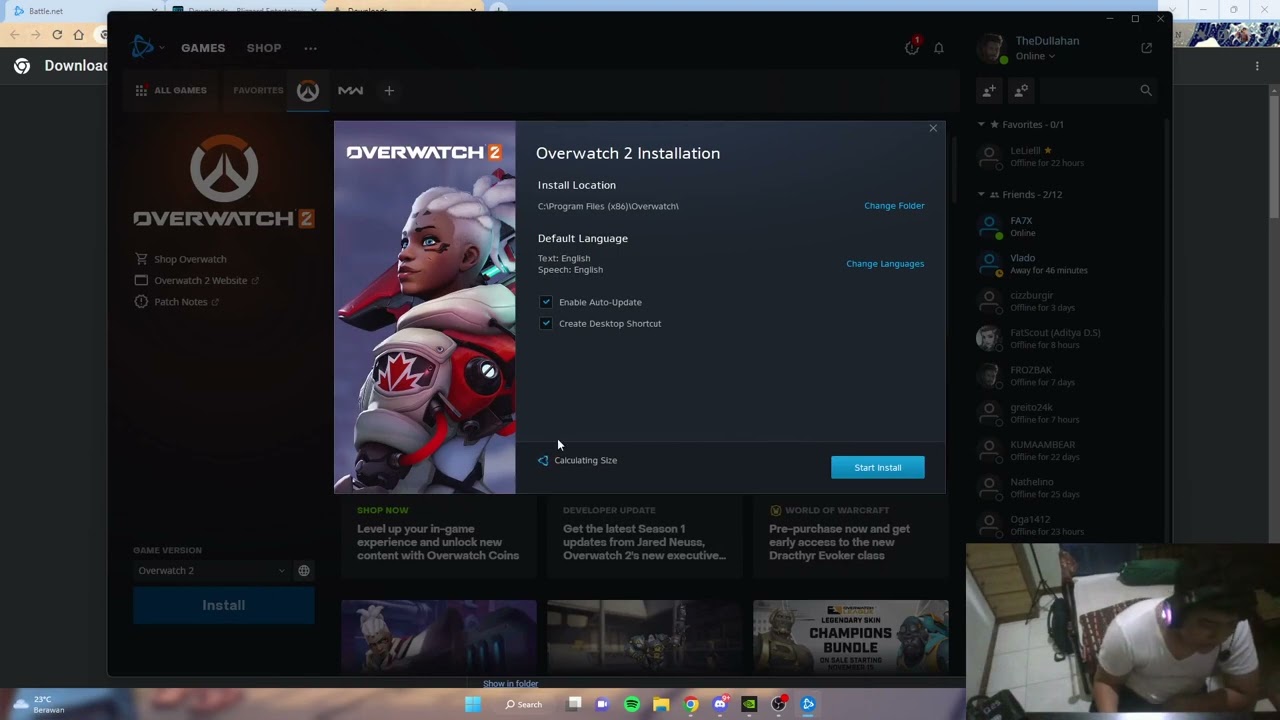Click the region globe icon
This screenshot has height=720, width=1280.
pos(304,570)
